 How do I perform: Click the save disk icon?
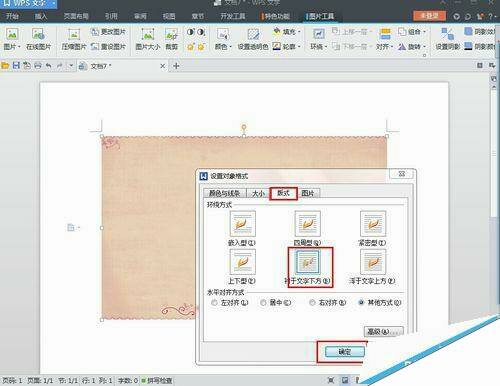coord(16,66)
